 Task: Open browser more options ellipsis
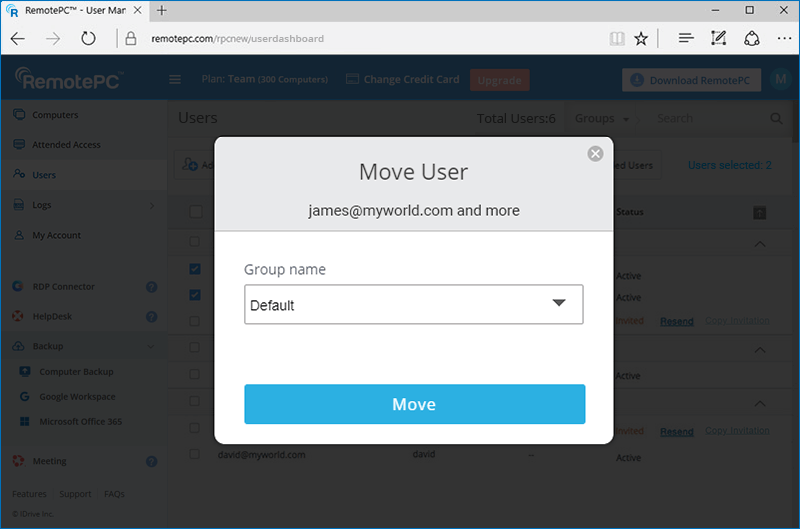[783, 39]
